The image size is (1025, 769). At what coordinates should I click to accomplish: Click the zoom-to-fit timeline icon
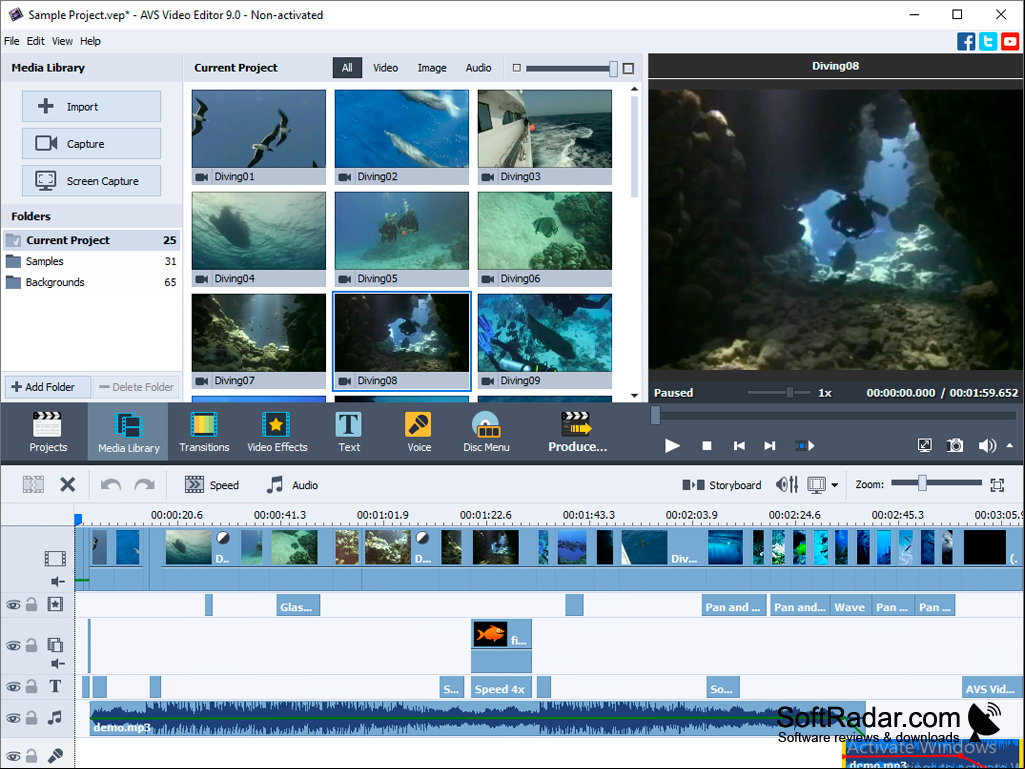[997, 485]
